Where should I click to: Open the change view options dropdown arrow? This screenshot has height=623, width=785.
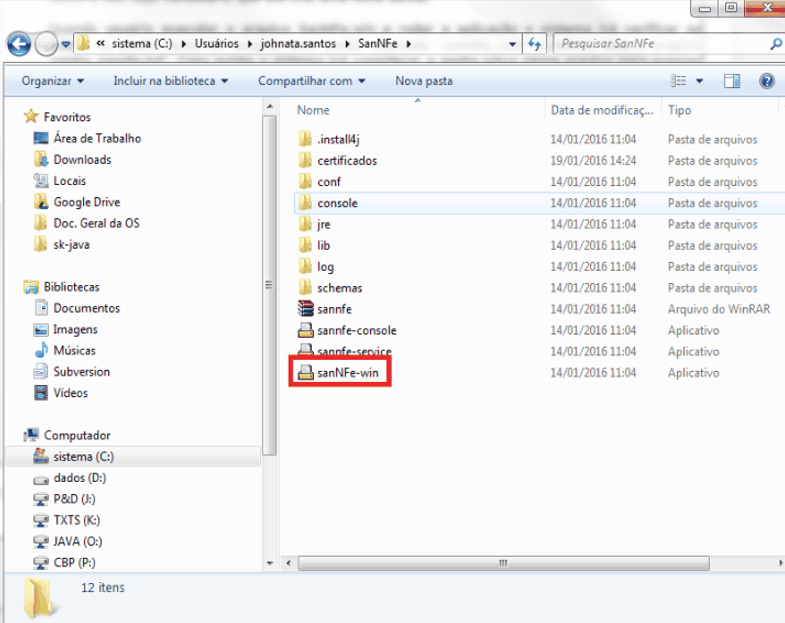(699, 81)
